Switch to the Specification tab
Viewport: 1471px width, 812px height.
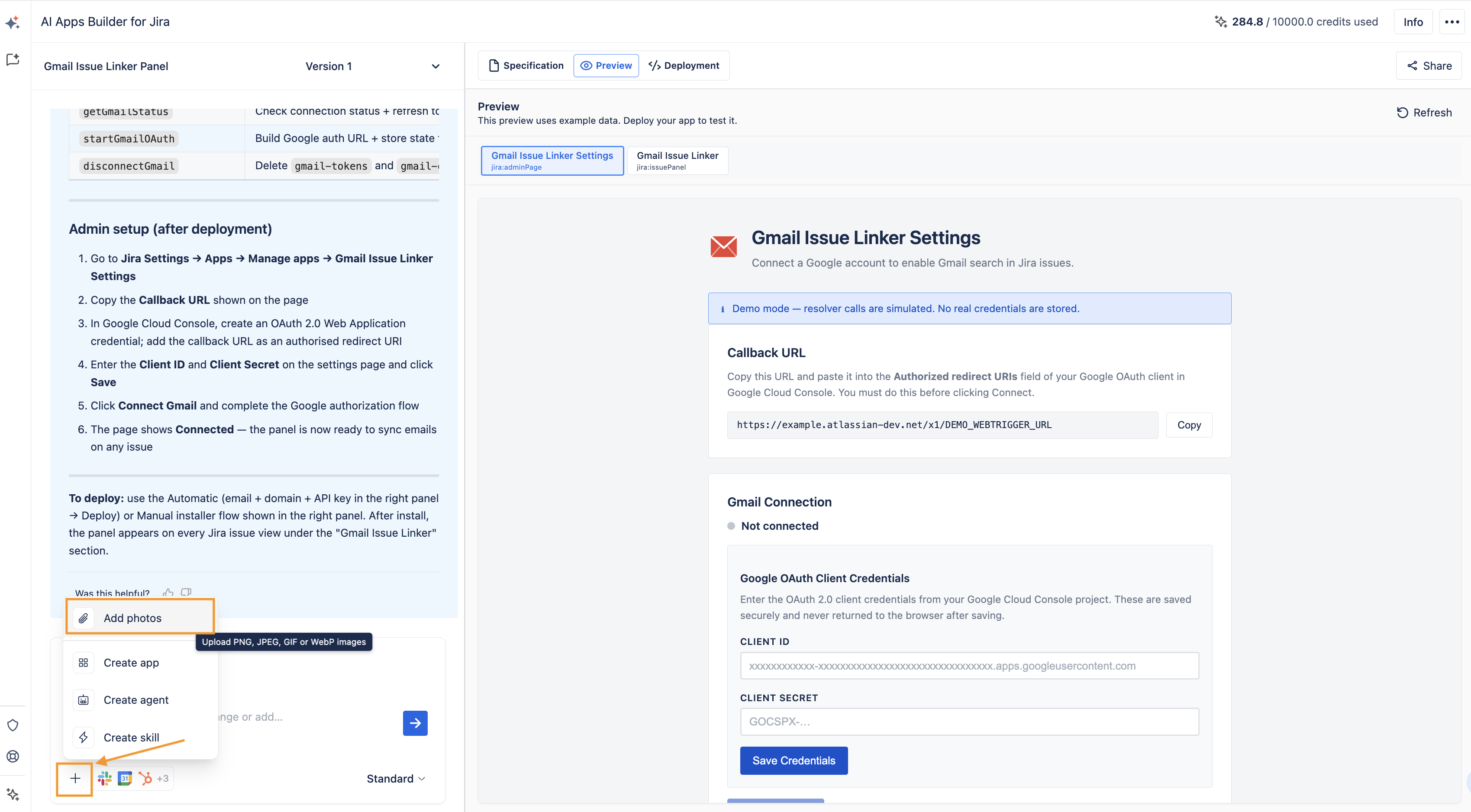526,66
